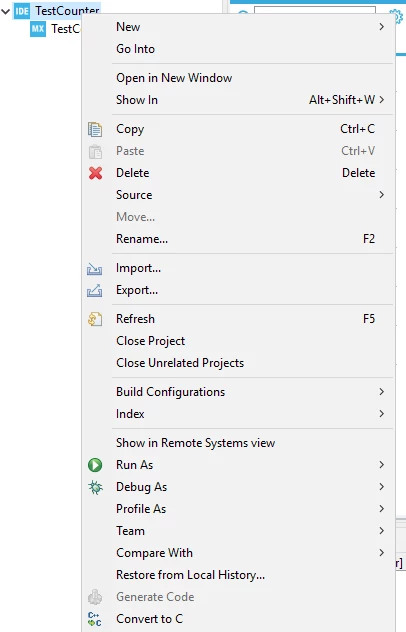Expand the New submenu arrow
Viewport: 406px width, 632px height.
381,27
